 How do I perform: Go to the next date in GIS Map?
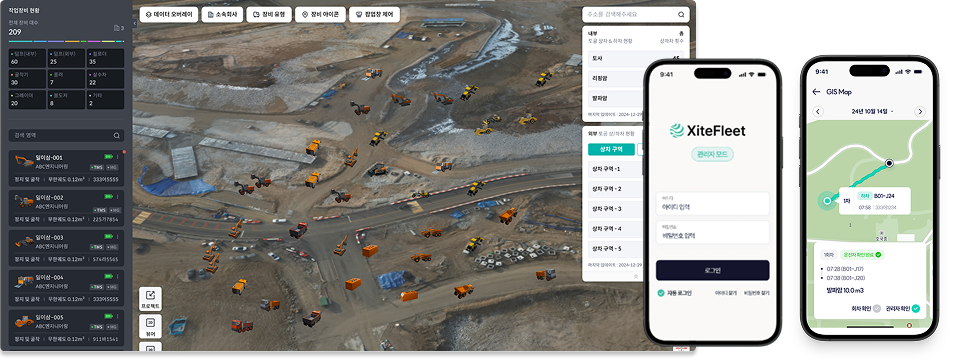pos(919,111)
